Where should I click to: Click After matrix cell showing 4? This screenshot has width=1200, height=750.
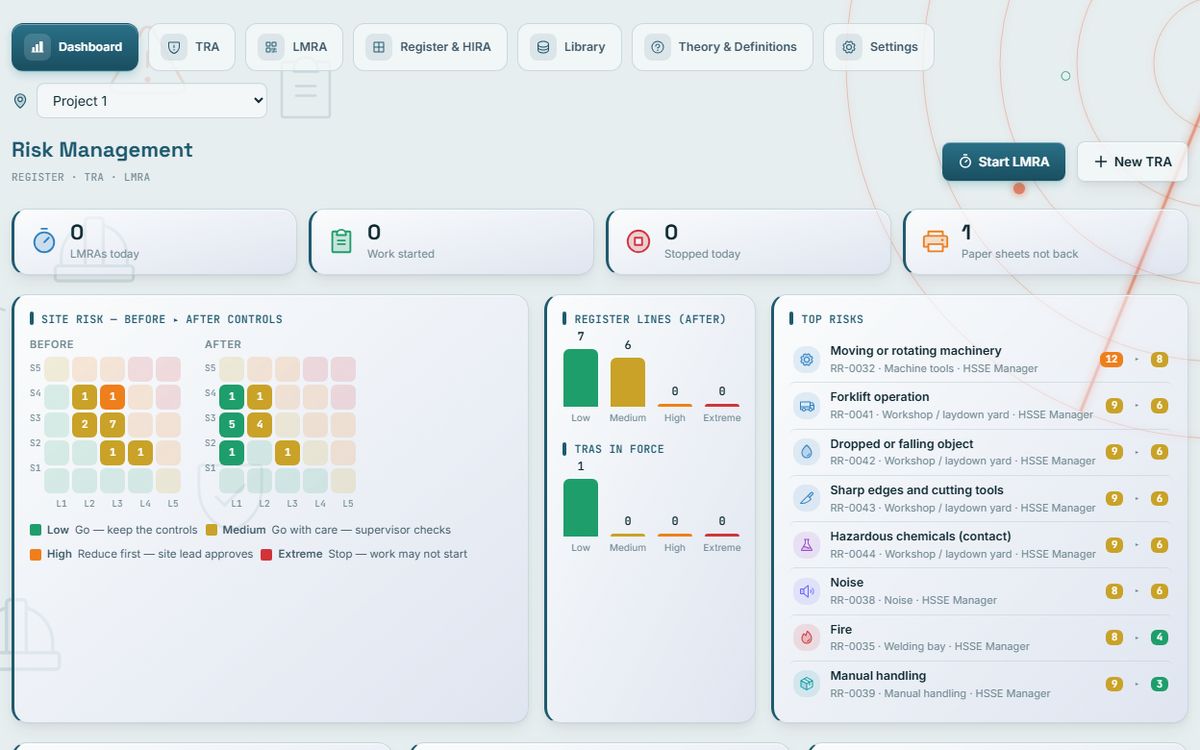tap(260, 425)
